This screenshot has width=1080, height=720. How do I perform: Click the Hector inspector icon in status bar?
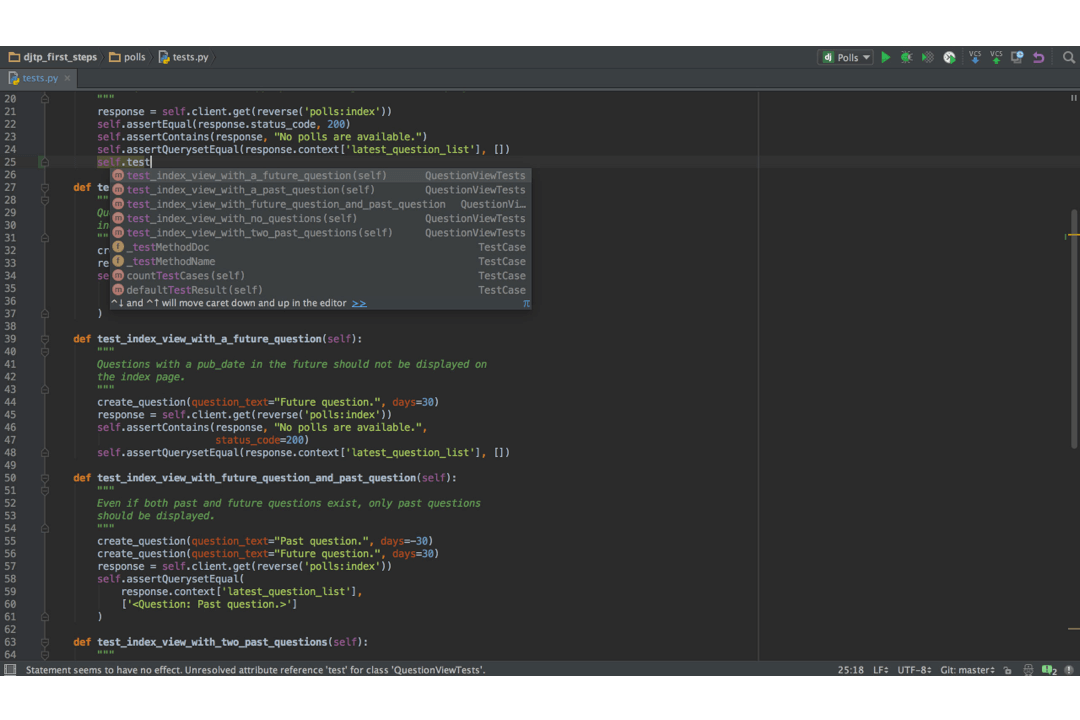1027,670
